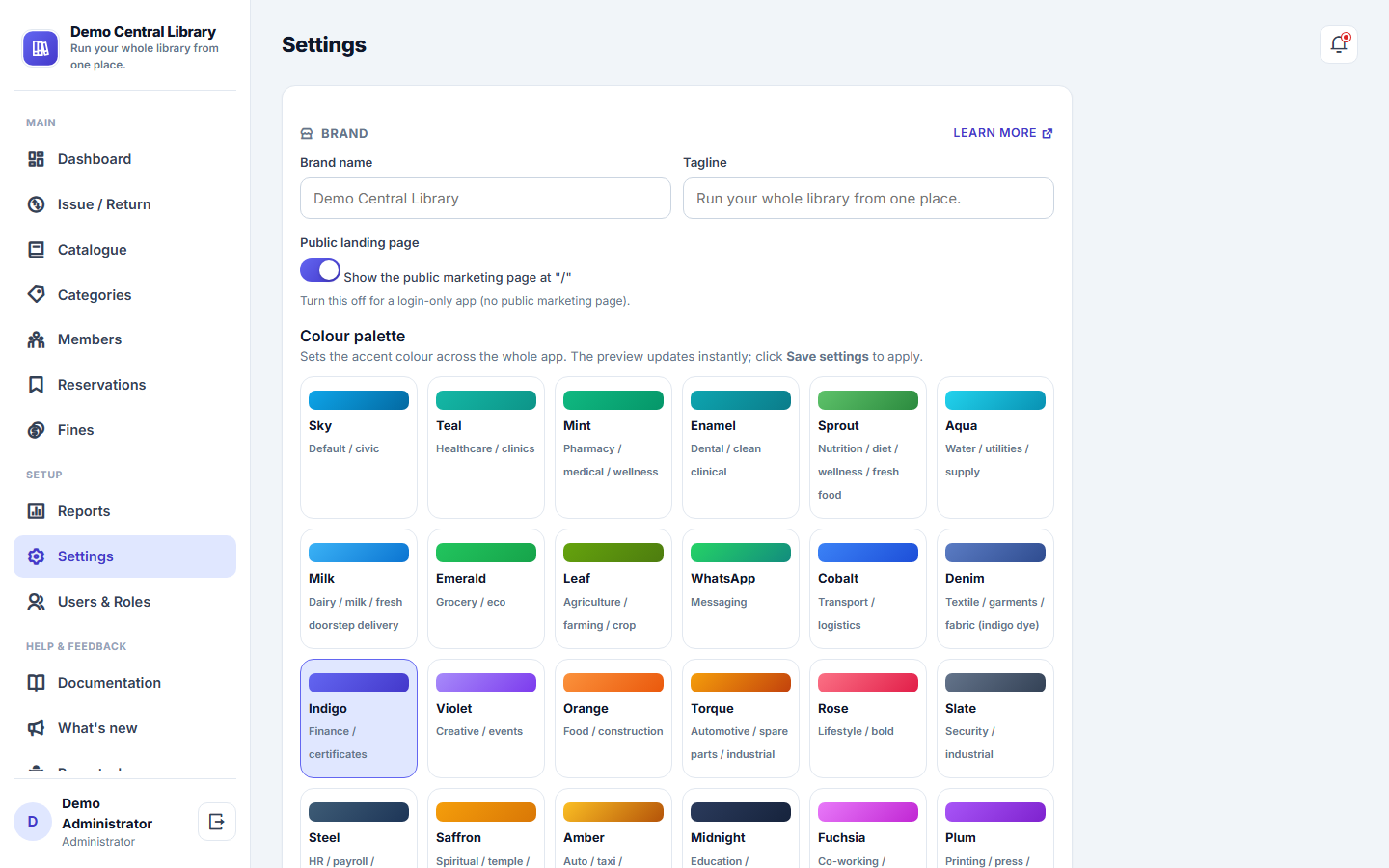
Task: Click the Demo Administrator avatar
Action: 33,822
